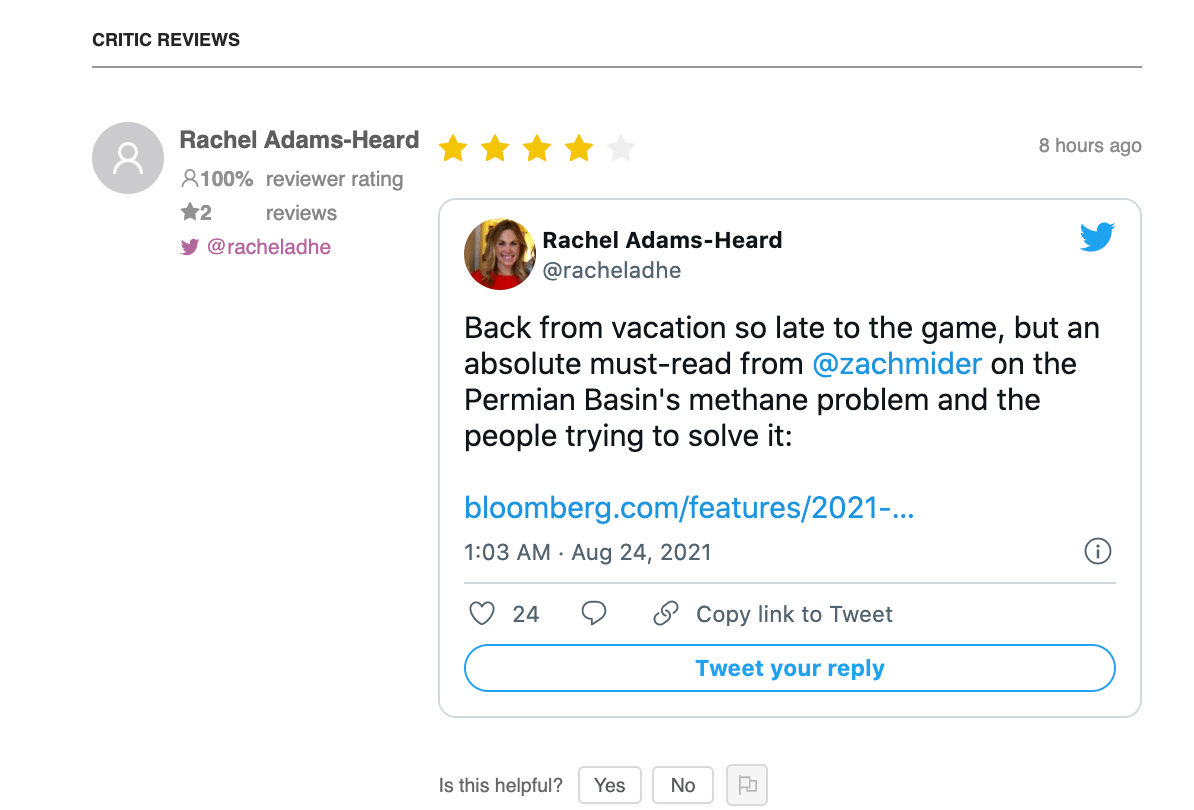Mark review helpful with Yes
Screen dimensions: 1194x810
pyautogui.click(x=609, y=785)
